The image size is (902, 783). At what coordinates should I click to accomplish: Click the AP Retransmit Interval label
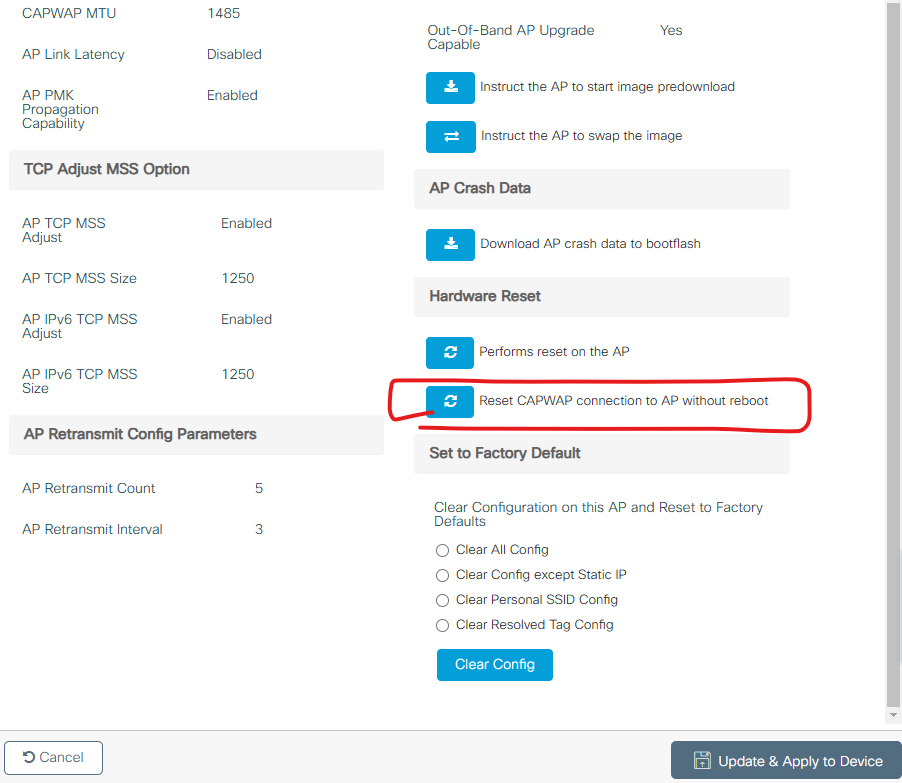pyautogui.click(x=92, y=529)
